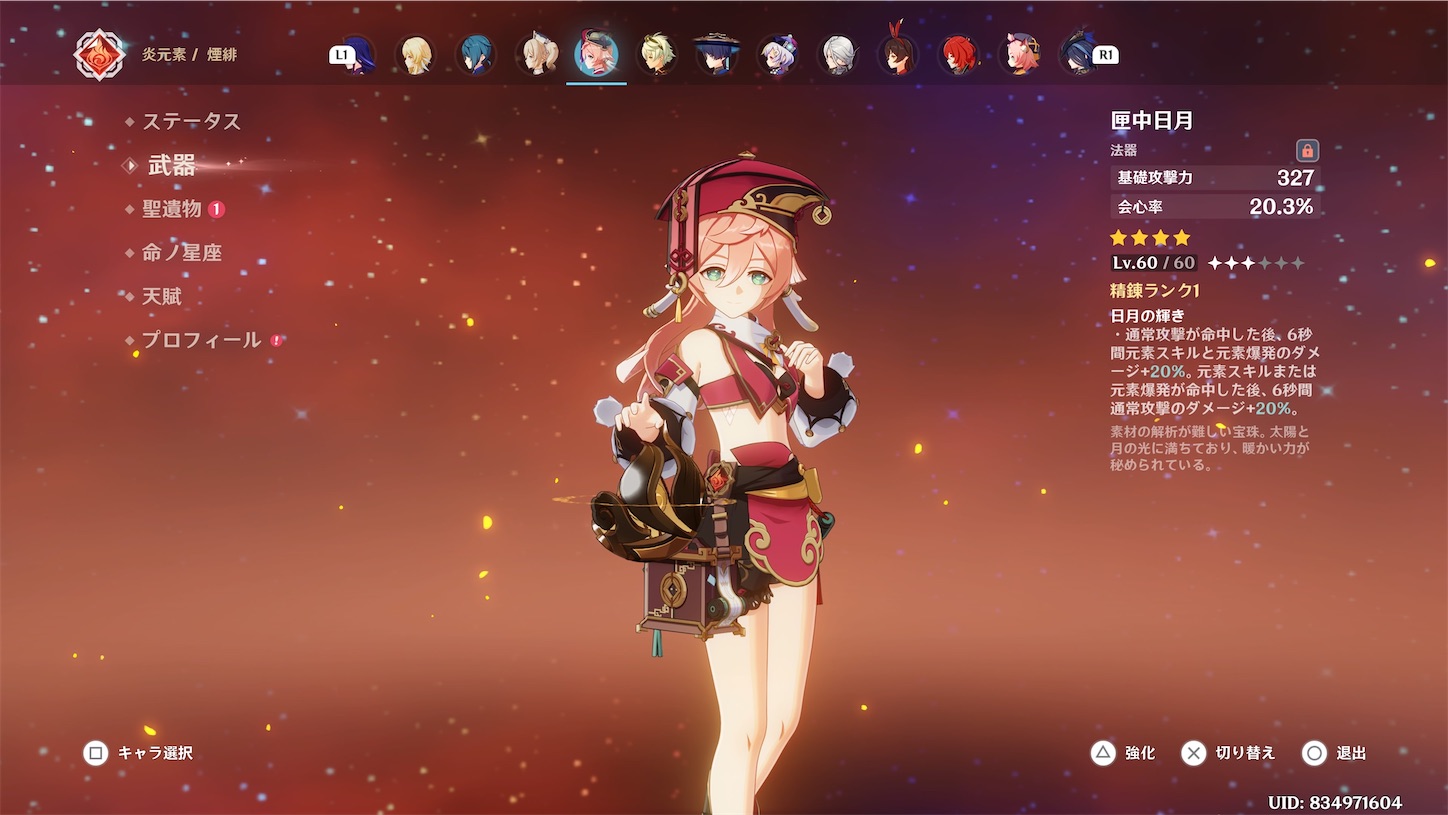
Task: Click the weapon type label 法器
Action: pos(1124,150)
